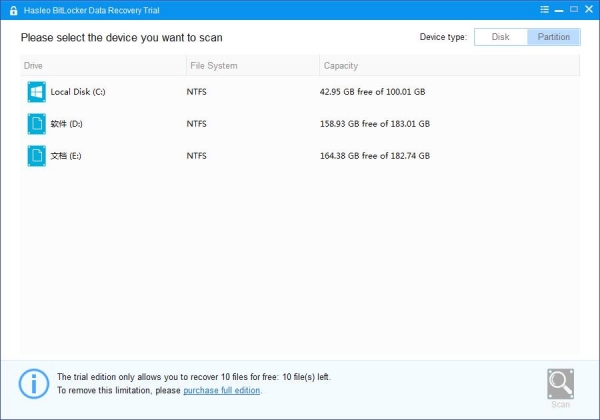This screenshot has height=420, width=600.
Task: Click NTFS in the E: drive row
Action: point(197,156)
